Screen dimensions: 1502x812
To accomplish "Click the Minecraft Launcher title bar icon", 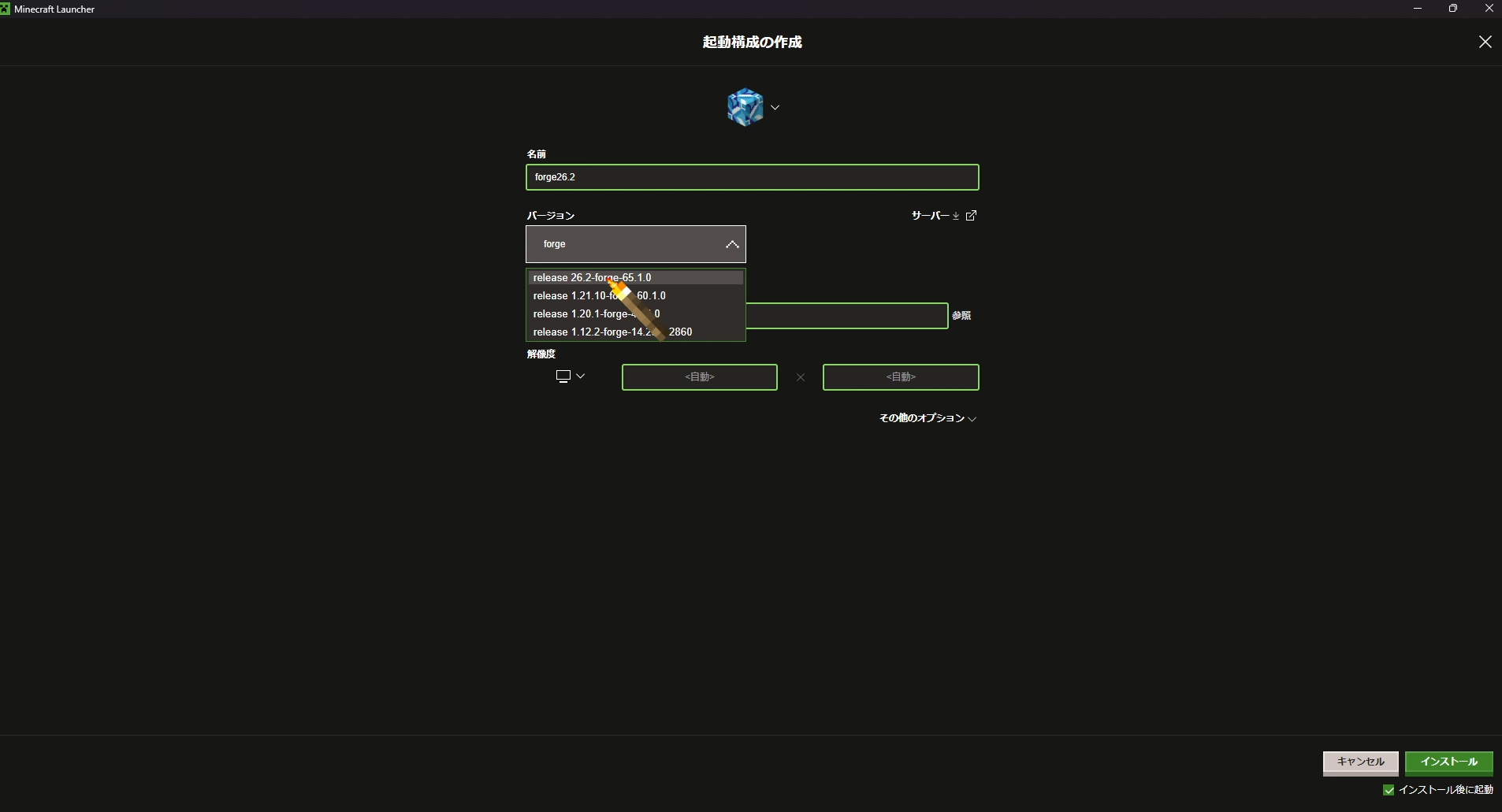I will click(x=5, y=9).
